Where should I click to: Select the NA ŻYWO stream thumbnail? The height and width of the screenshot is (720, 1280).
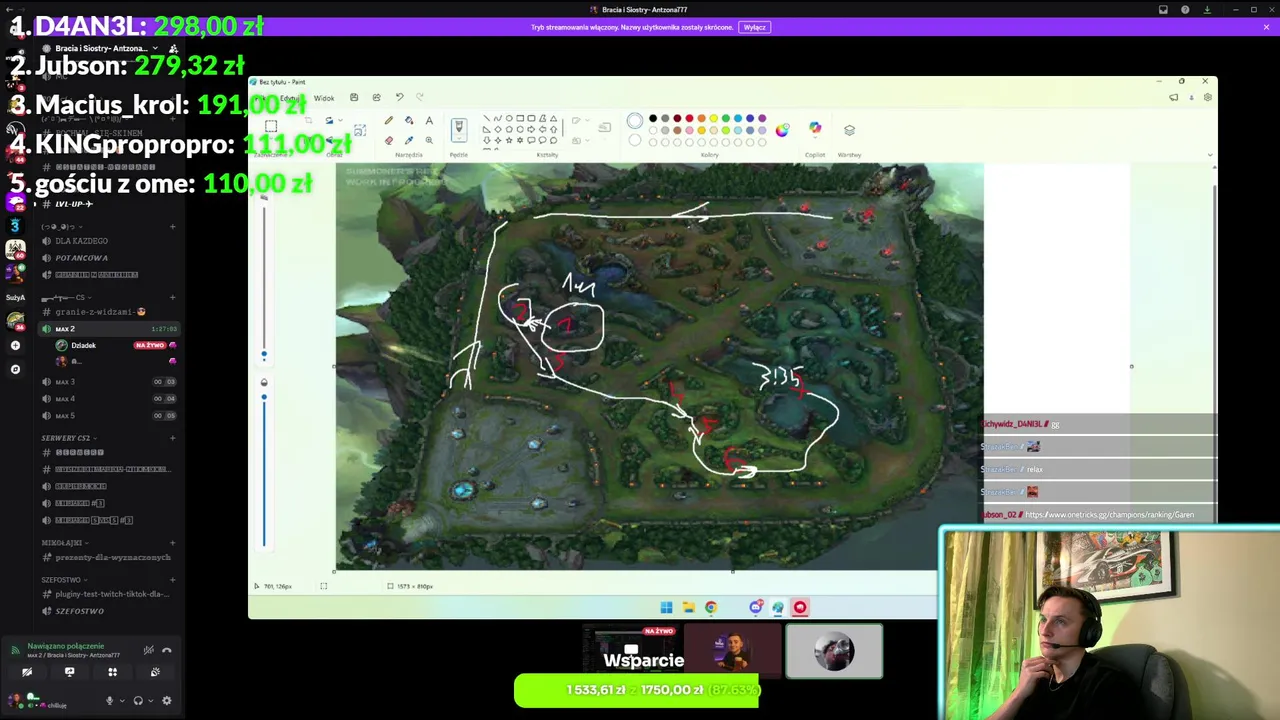pyautogui.click(x=634, y=651)
